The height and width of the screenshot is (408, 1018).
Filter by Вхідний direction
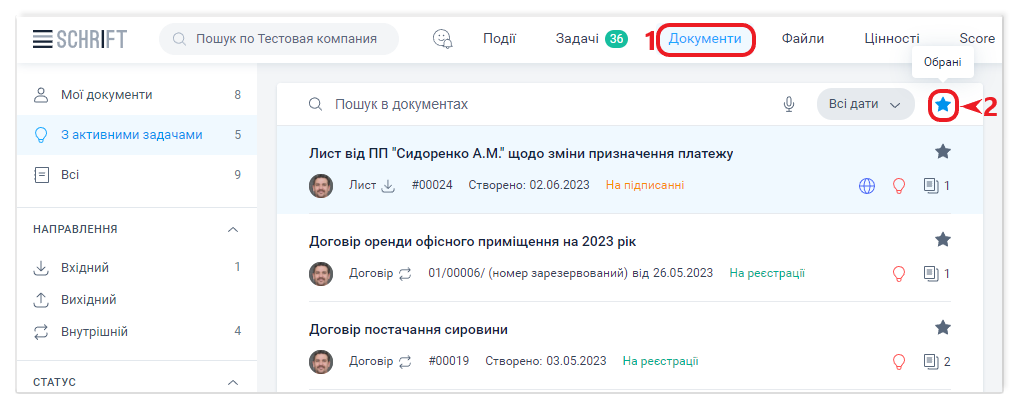85,267
